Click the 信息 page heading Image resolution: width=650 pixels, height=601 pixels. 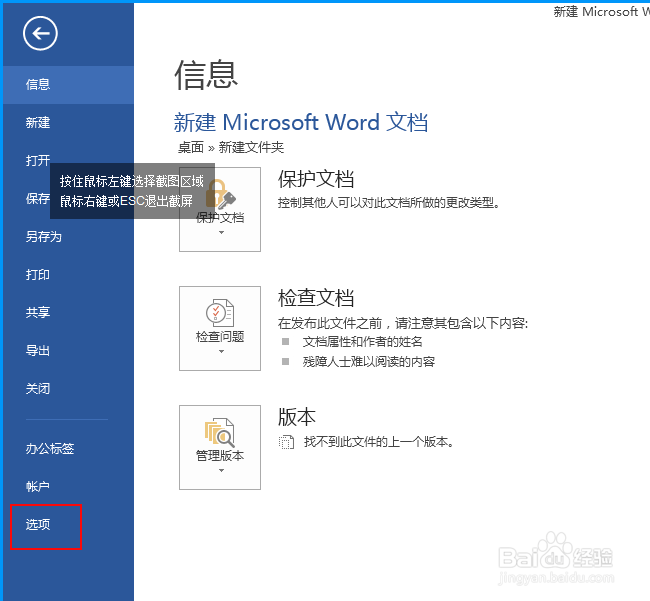(206, 75)
